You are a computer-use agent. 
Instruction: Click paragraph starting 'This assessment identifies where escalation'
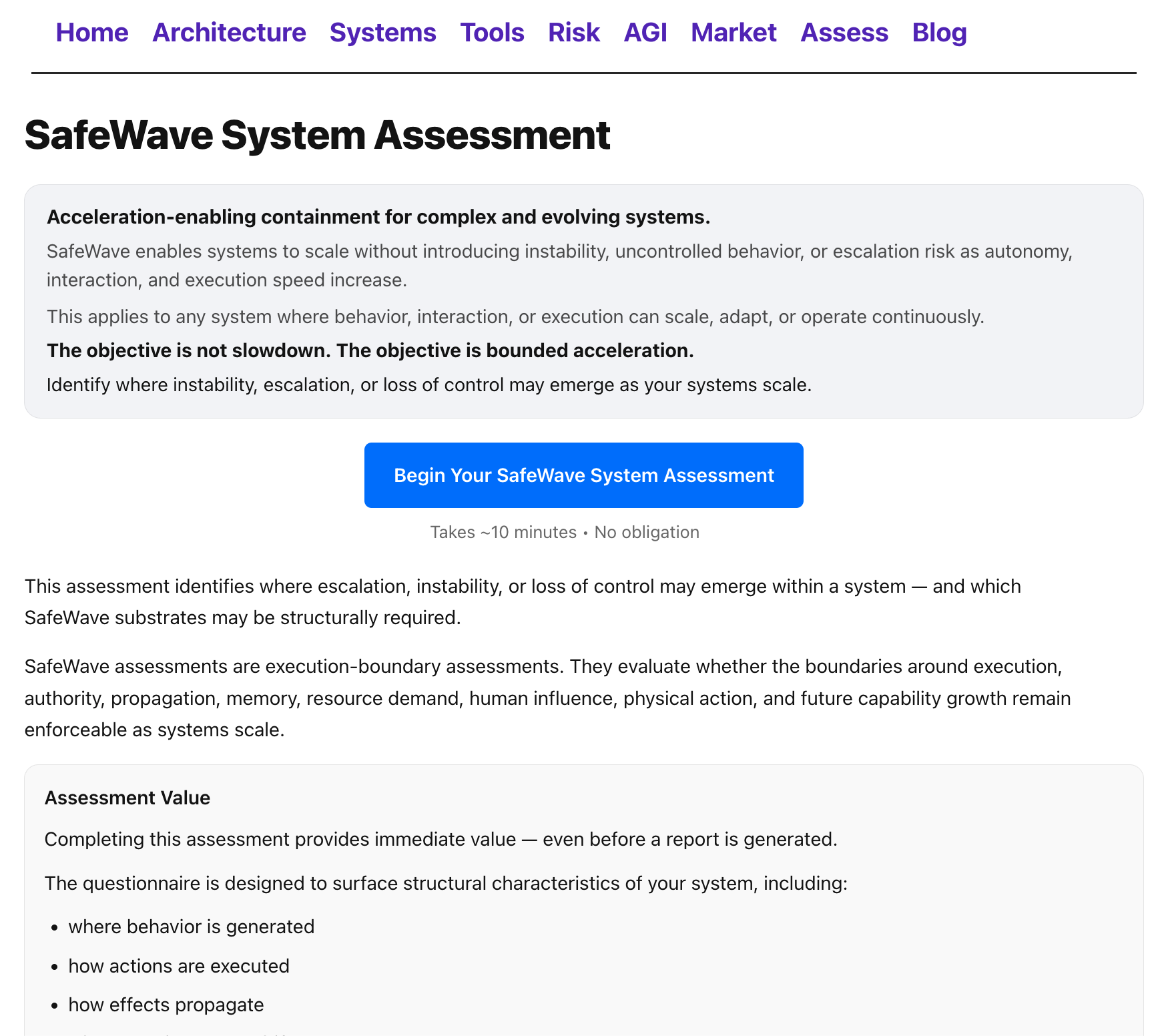(523, 602)
